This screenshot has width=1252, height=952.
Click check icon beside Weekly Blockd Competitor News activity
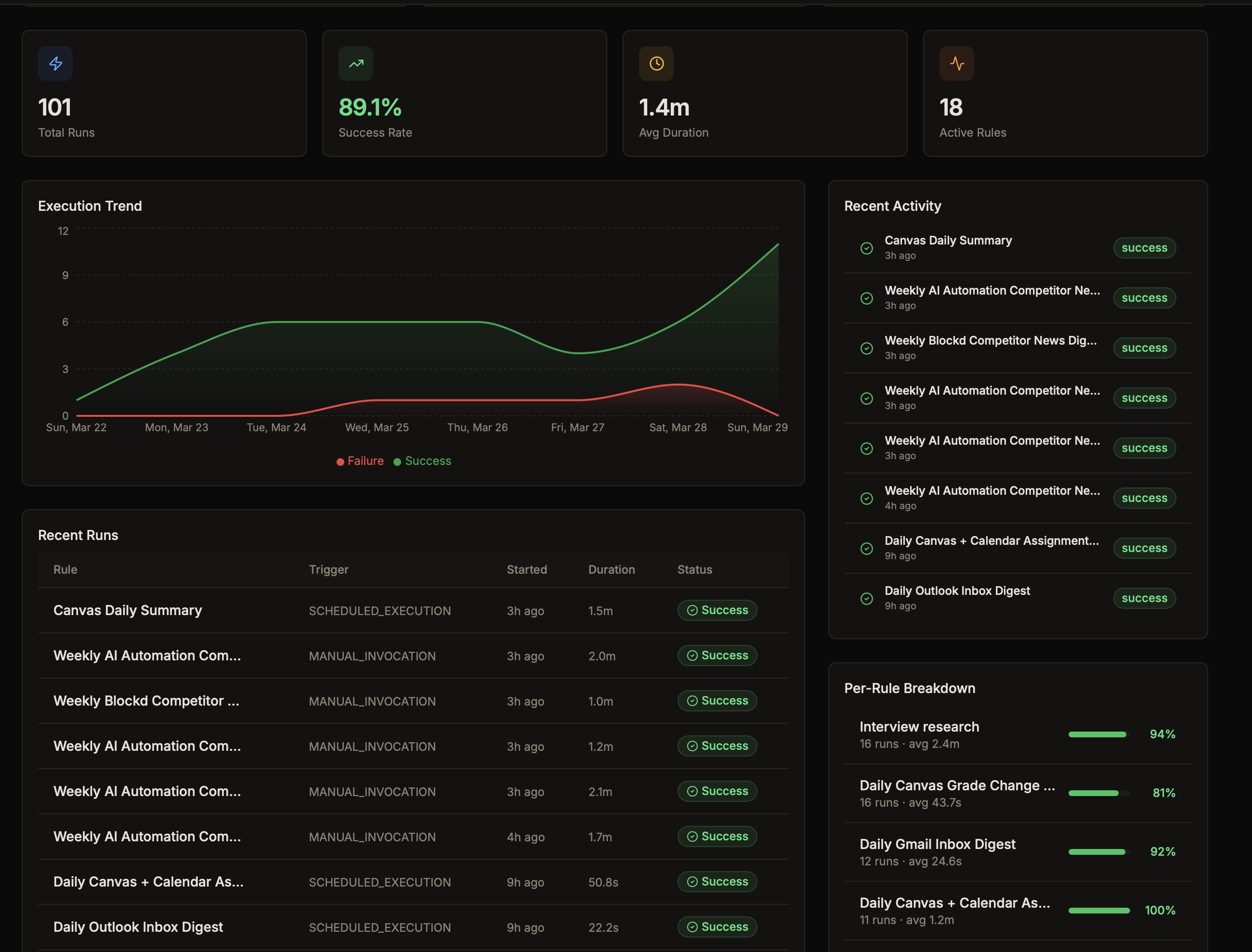coord(866,348)
